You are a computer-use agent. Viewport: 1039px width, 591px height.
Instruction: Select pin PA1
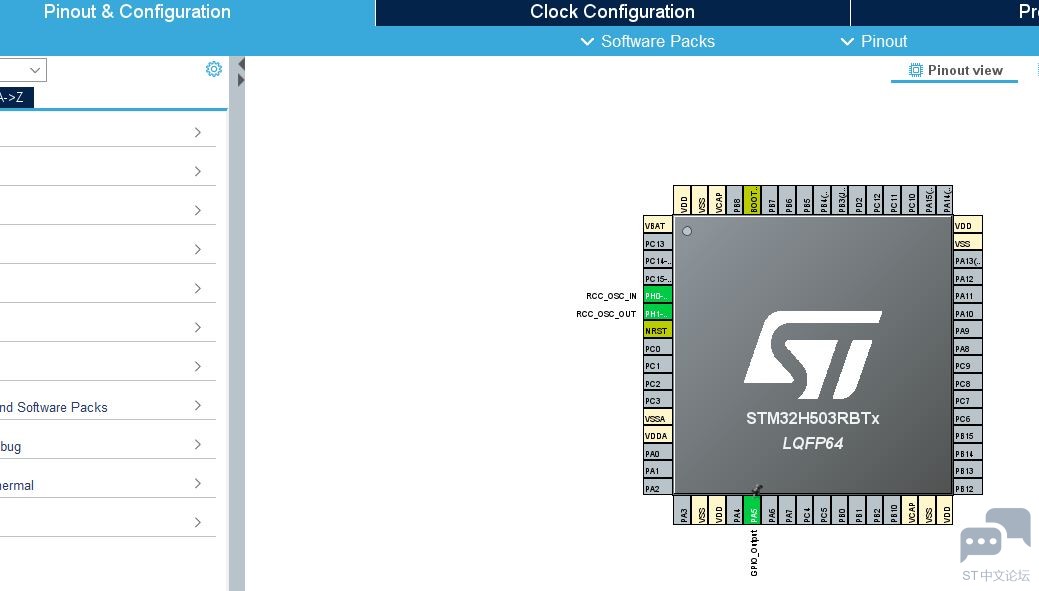657,470
